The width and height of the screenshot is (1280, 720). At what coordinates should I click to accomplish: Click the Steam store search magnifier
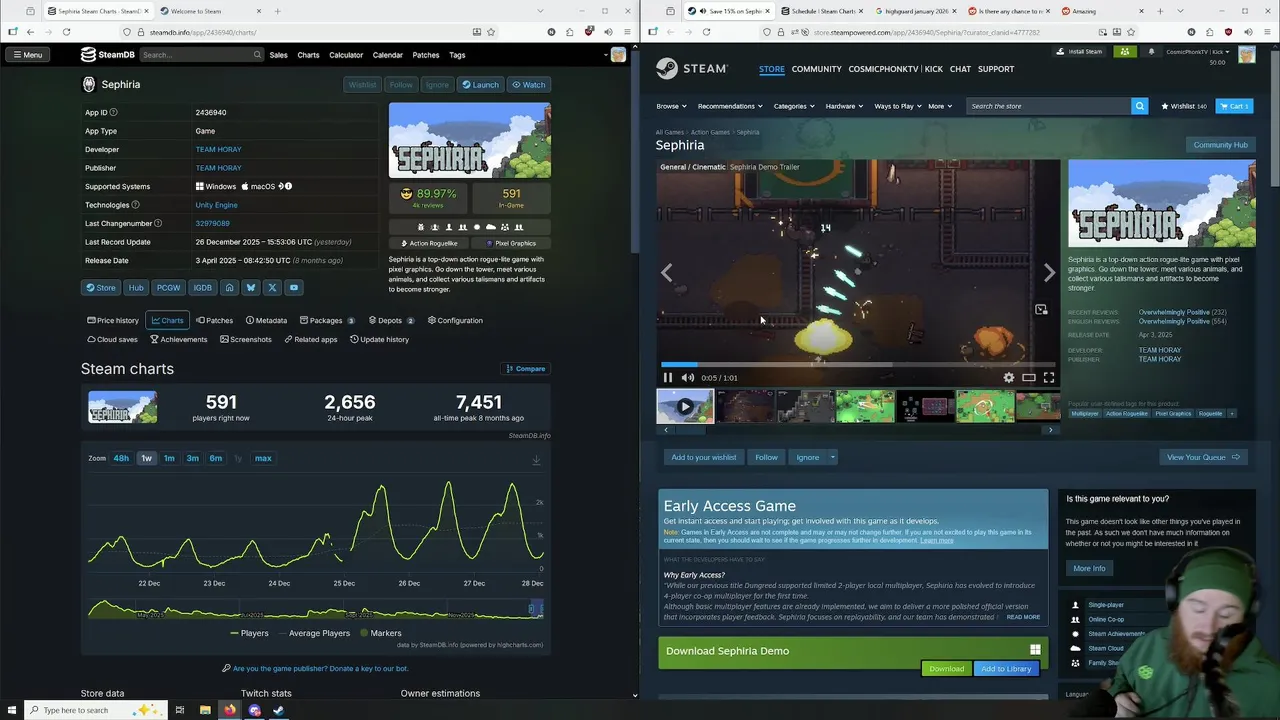1139,106
